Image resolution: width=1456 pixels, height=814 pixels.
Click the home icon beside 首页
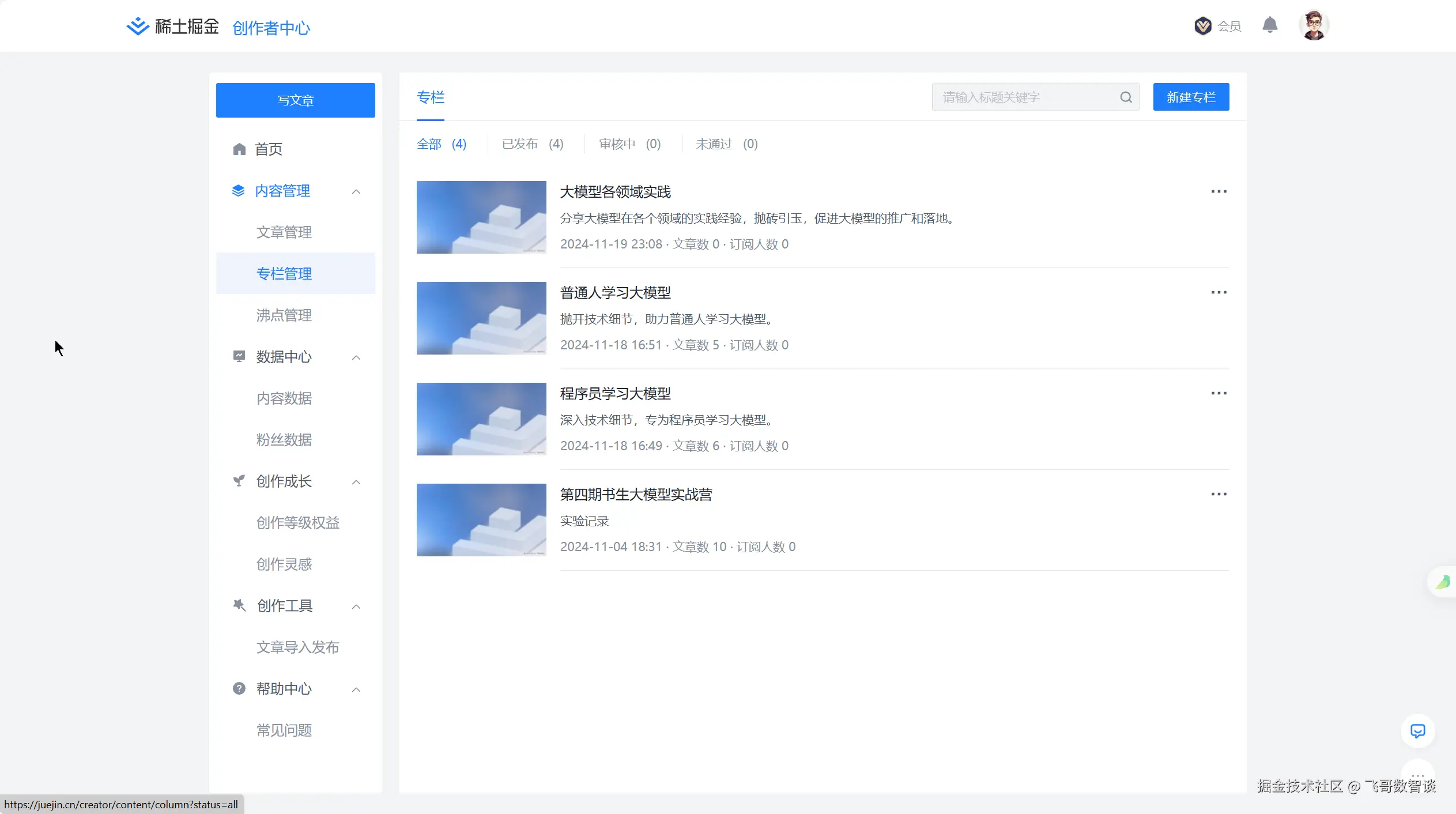240,148
